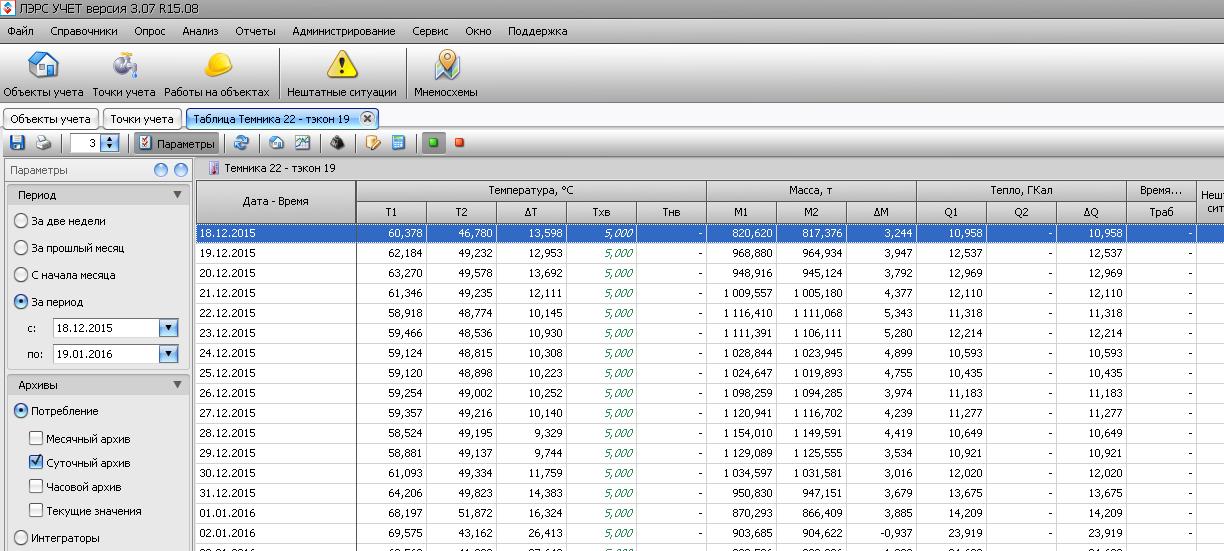The height and width of the screenshot is (551, 1224).
Task: Click the M1 column header
Action: point(741,212)
